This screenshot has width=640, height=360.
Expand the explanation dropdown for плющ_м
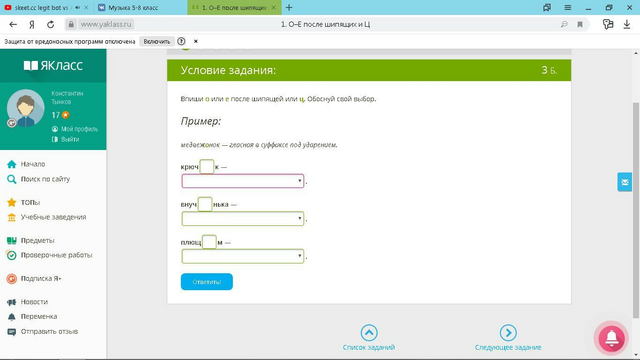(x=243, y=256)
